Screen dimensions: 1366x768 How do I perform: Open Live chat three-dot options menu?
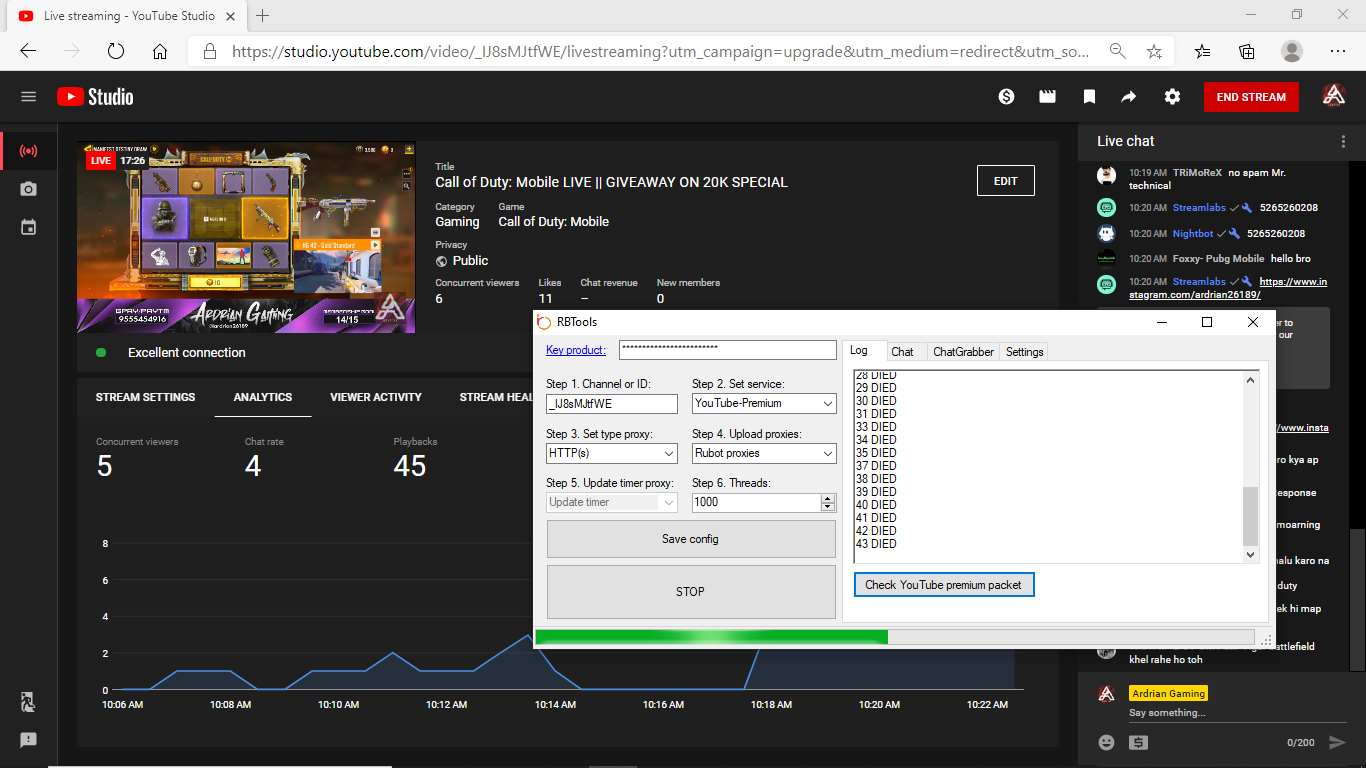click(x=1343, y=141)
